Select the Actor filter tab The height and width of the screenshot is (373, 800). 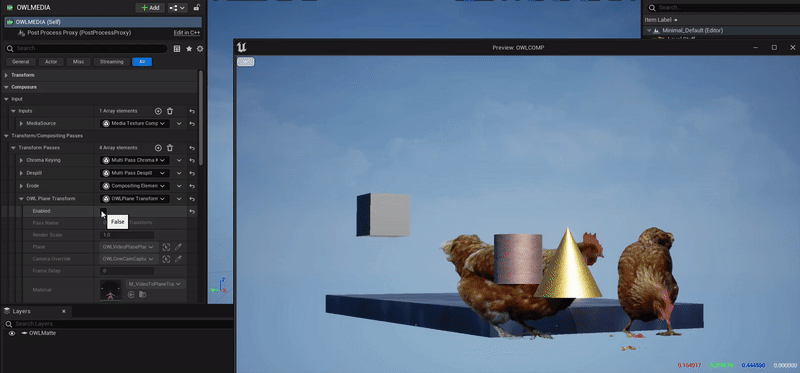(x=51, y=62)
